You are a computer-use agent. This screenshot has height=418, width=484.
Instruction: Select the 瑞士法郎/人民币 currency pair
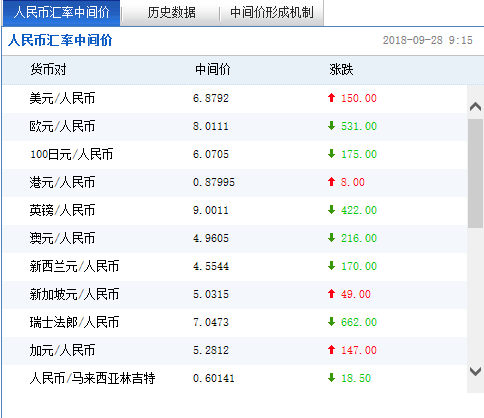click(74, 322)
